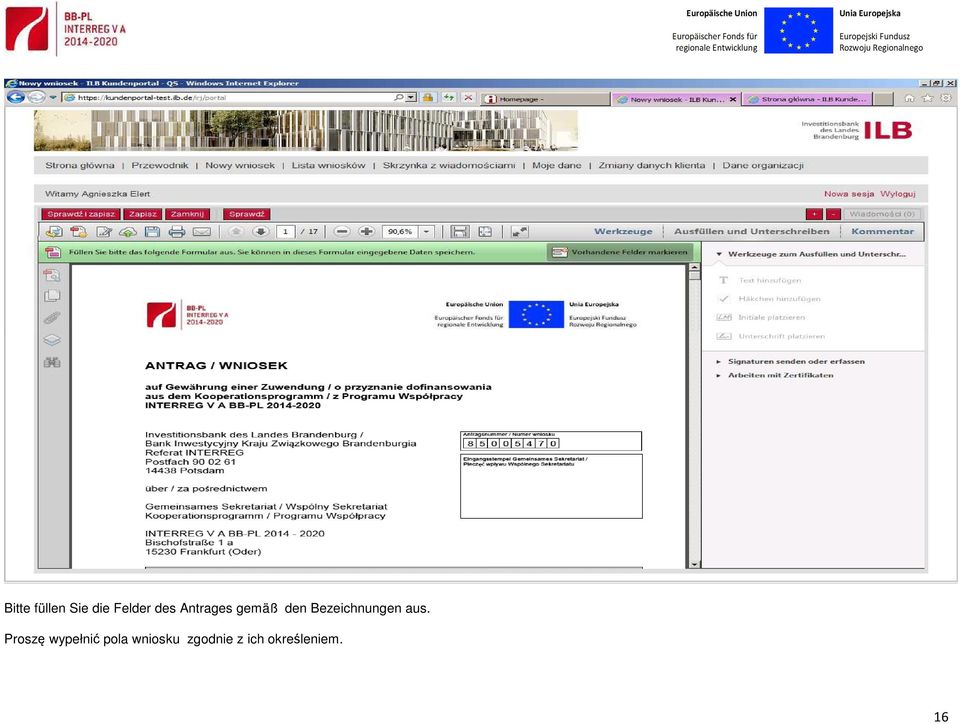
Task: Open the address bar search dropdown
Action: pyautogui.click(x=411, y=97)
